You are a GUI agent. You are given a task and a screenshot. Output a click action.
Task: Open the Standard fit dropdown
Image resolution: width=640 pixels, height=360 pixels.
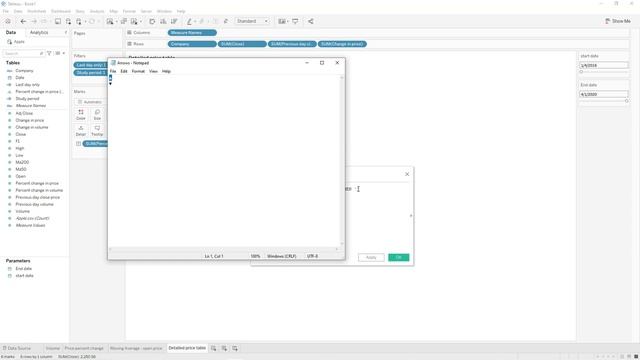[252, 21]
